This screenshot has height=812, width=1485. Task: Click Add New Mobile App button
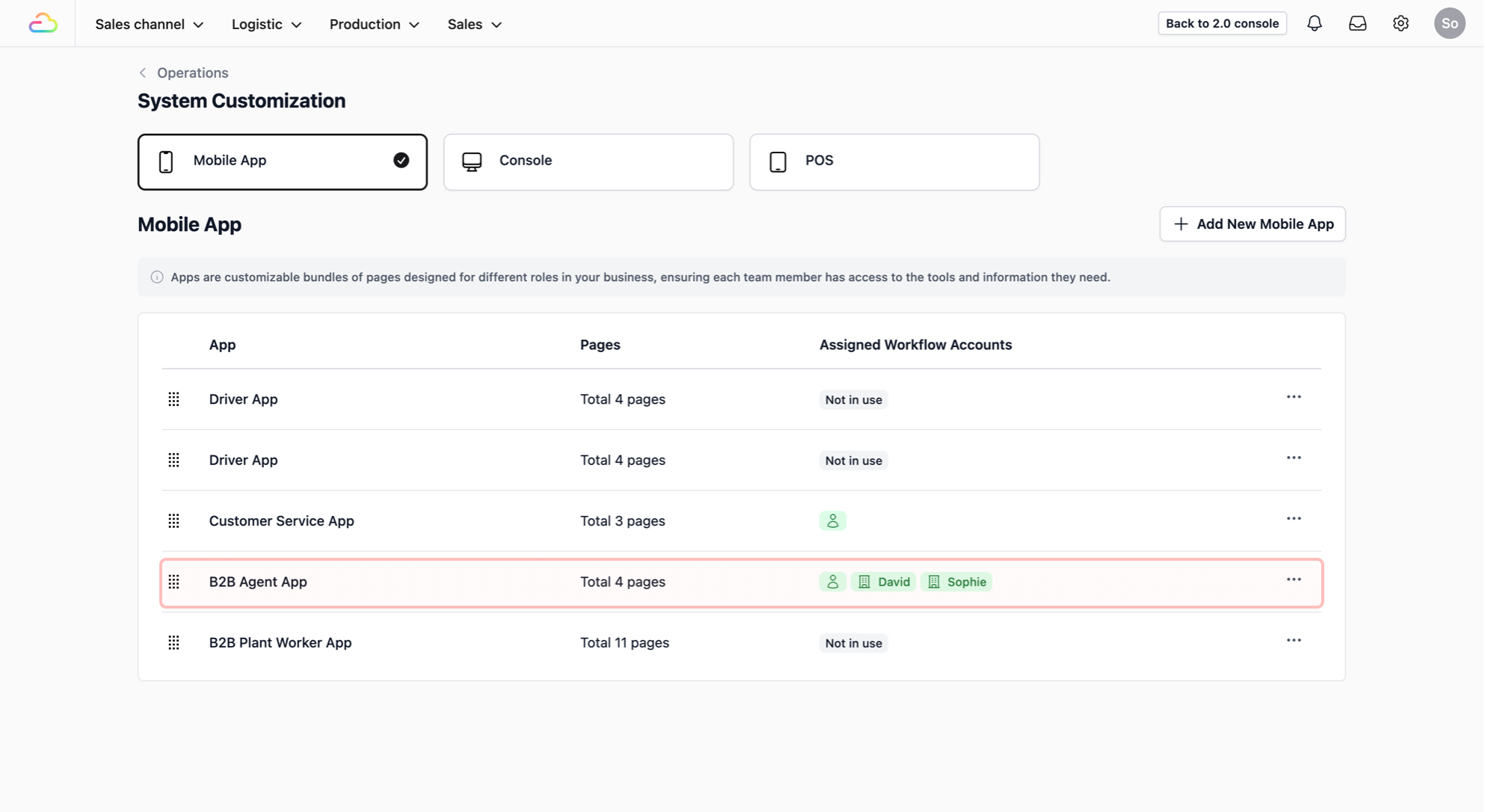pos(1252,224)
